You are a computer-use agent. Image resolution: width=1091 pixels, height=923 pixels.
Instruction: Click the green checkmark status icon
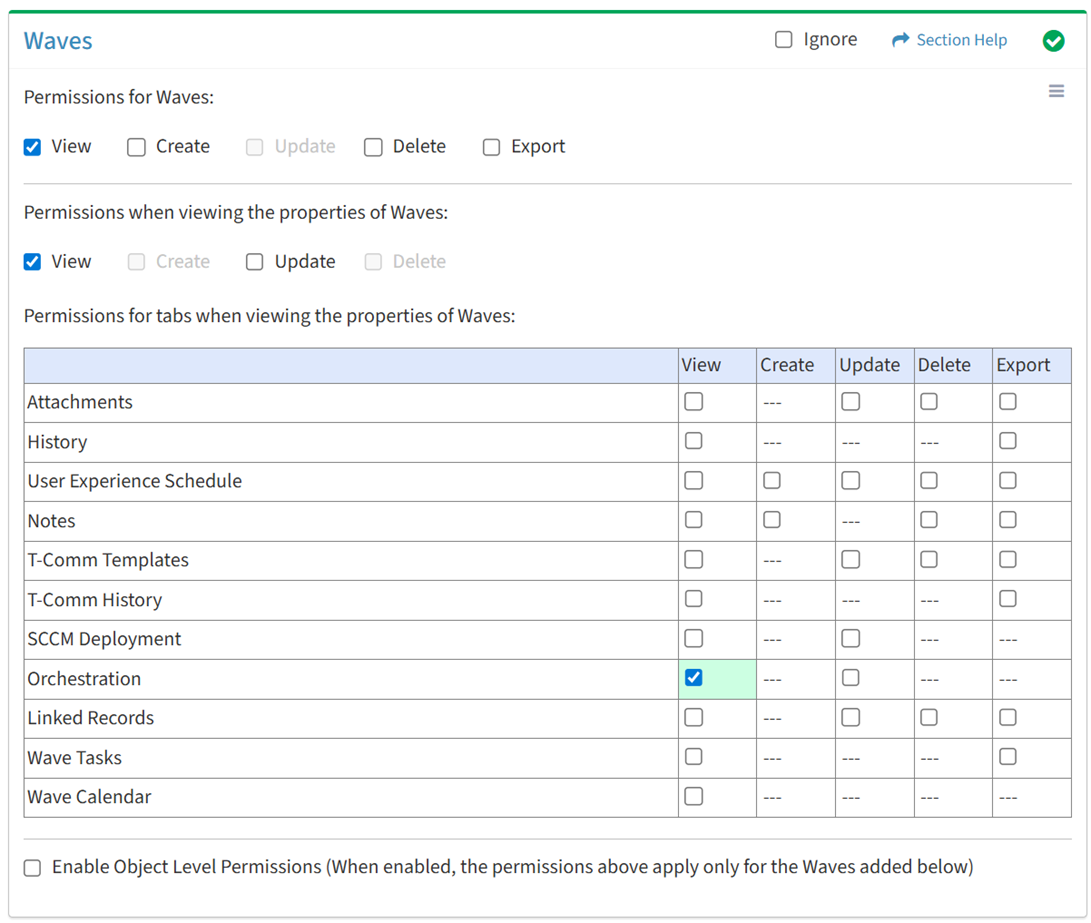[1053, 40]
